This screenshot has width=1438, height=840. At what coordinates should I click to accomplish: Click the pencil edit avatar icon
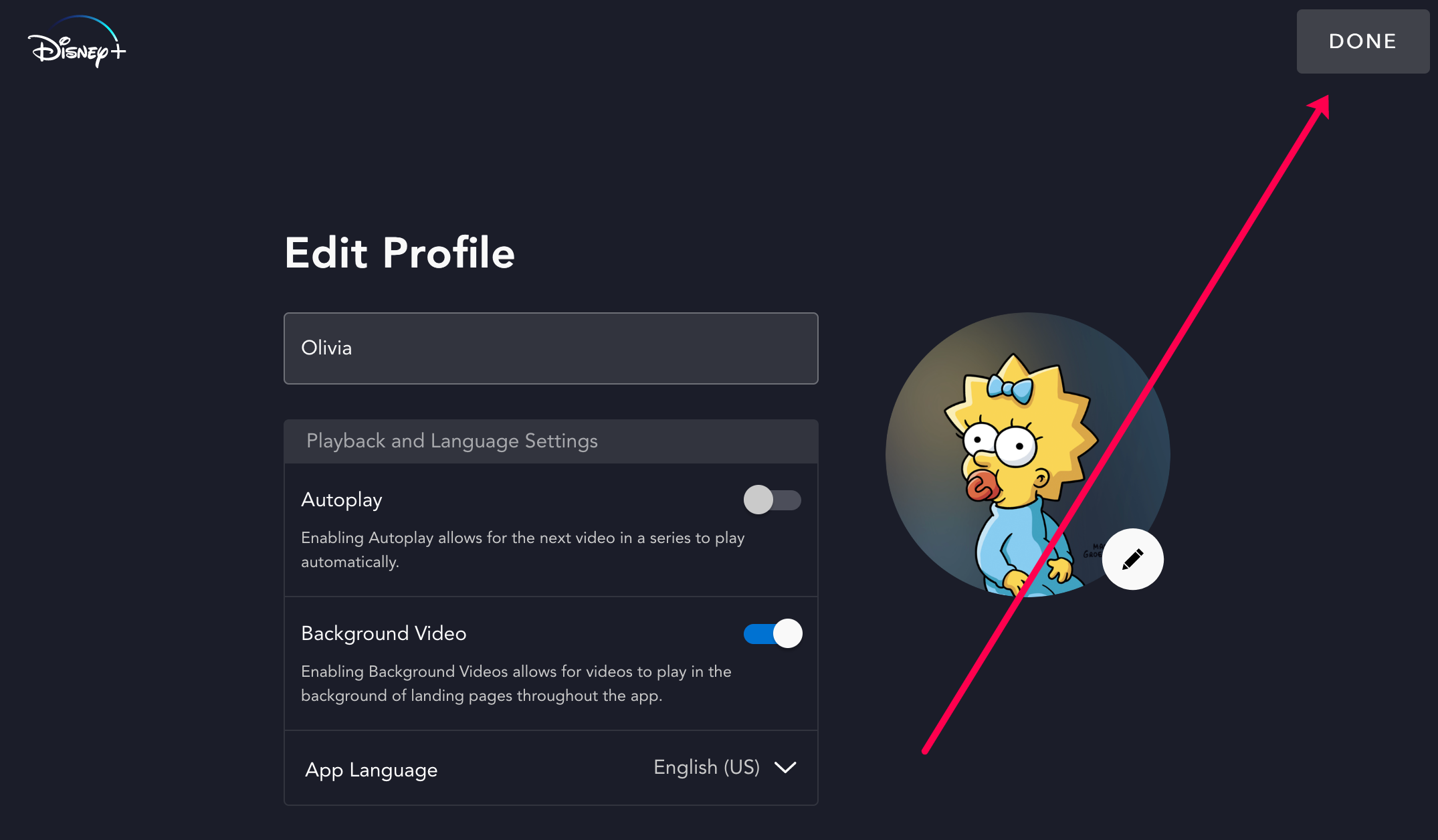point(1132,559)
